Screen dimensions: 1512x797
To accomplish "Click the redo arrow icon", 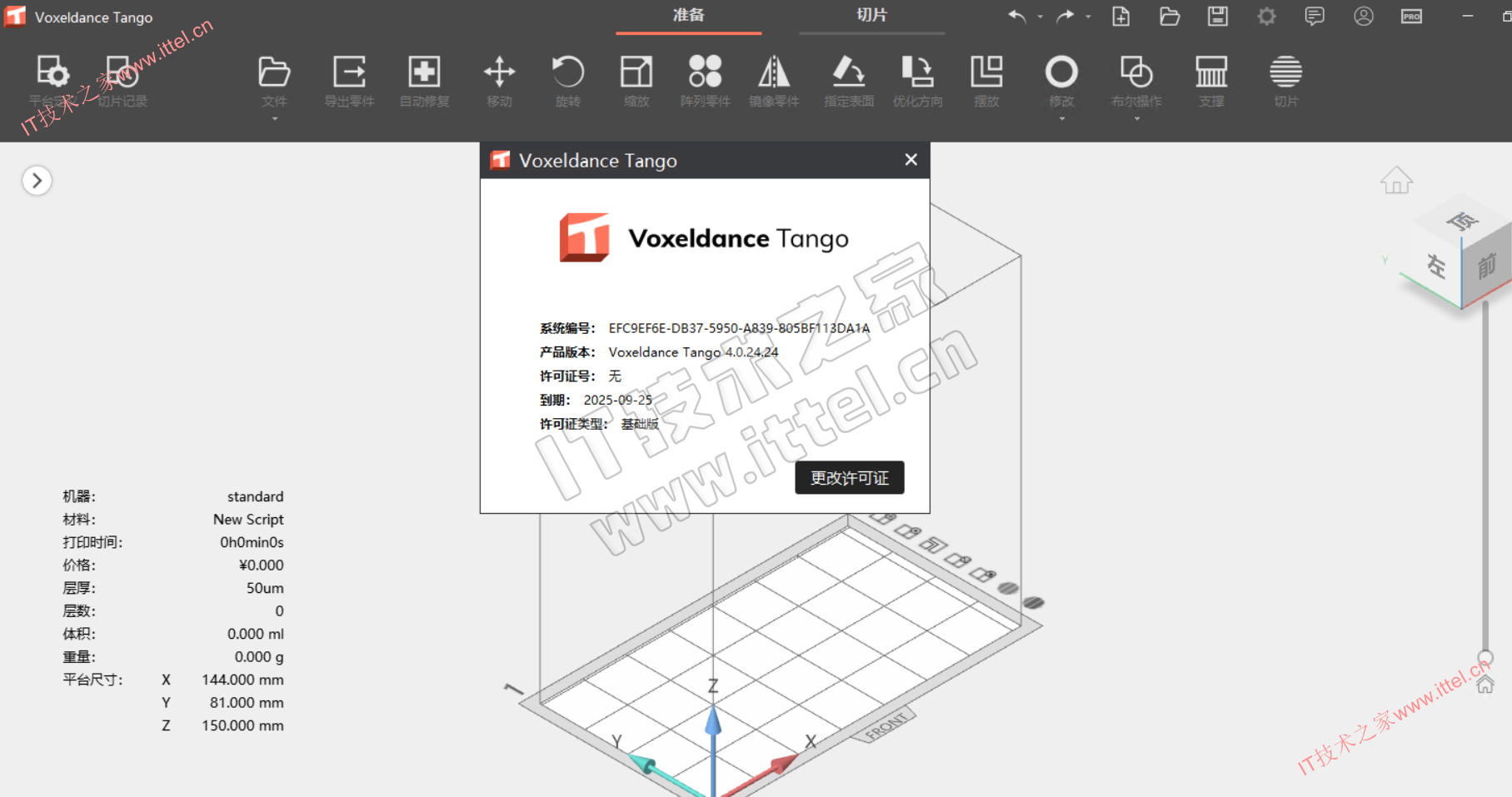I will coord(1065,16).
